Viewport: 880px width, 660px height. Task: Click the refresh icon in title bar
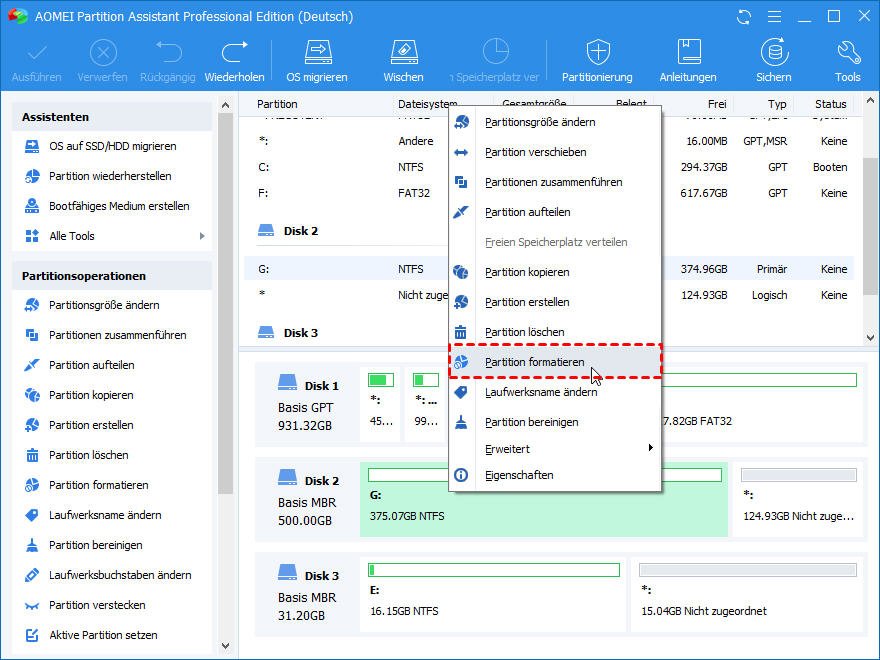pos(744,17)
